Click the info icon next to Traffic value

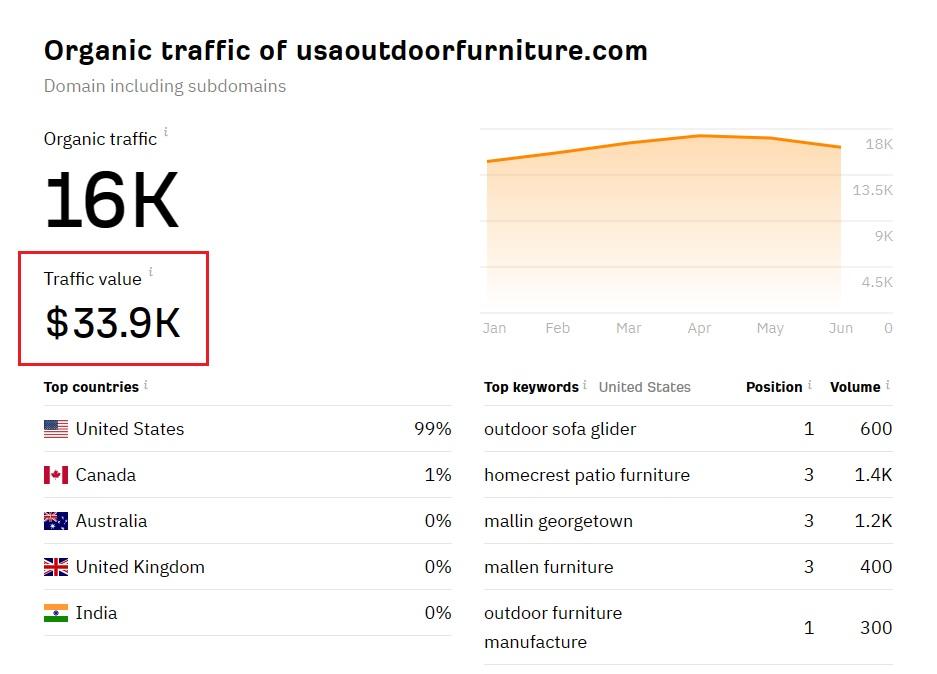[x=151, y=272]
